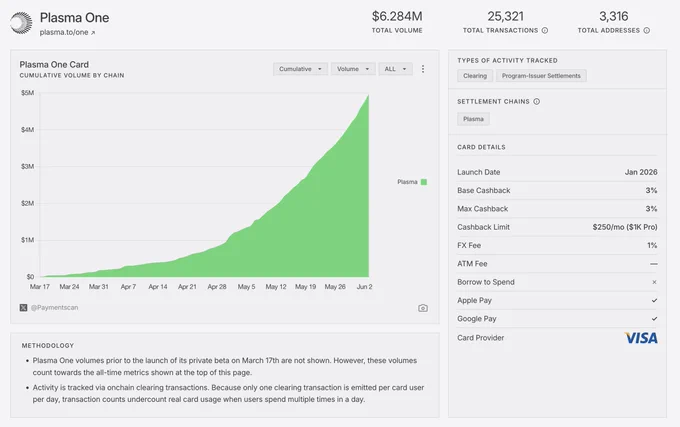Open the chart's three-dot options menu
Image resolution: width=680 pixels, height=427 pixels.
click(x=423, y=69)
